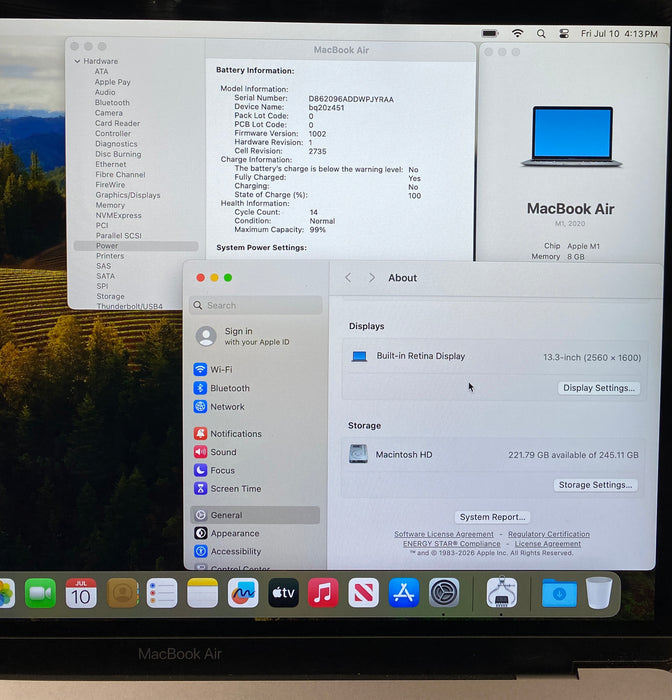Launch Music from the Dock

point(323,593)
